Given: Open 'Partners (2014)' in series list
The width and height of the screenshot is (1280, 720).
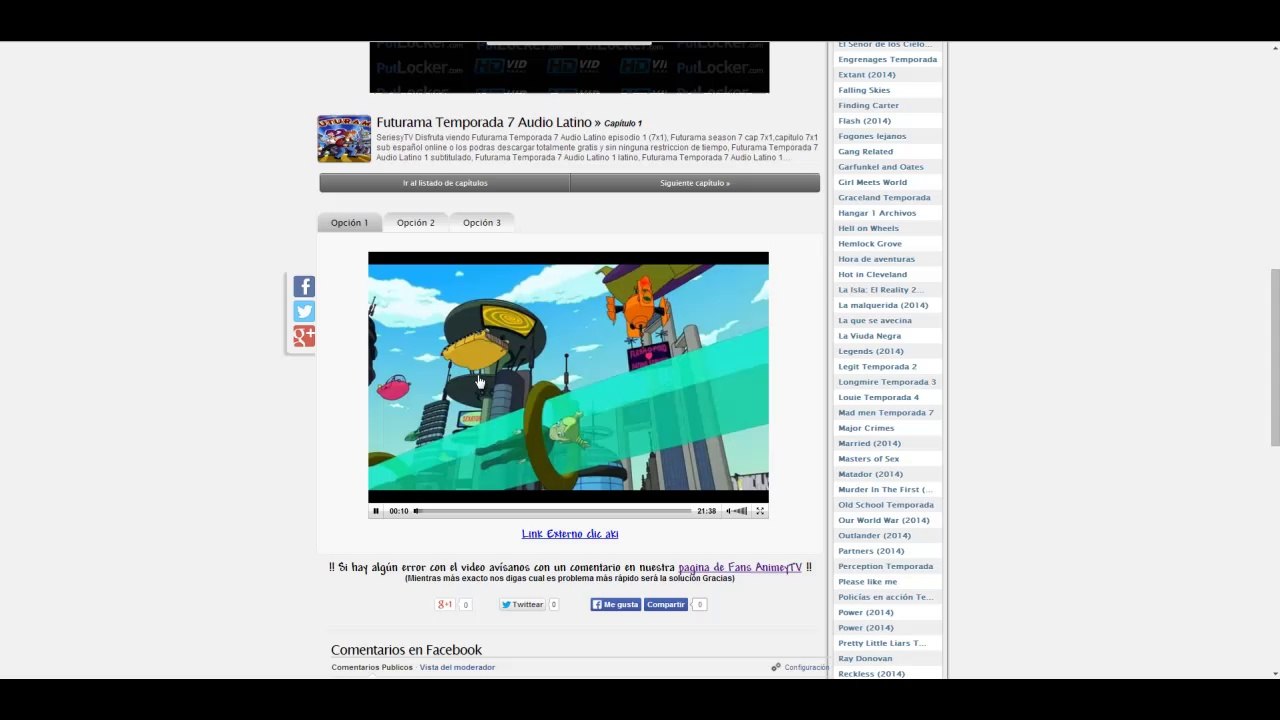Looking at the screenshot, I should tap(871, 551).
